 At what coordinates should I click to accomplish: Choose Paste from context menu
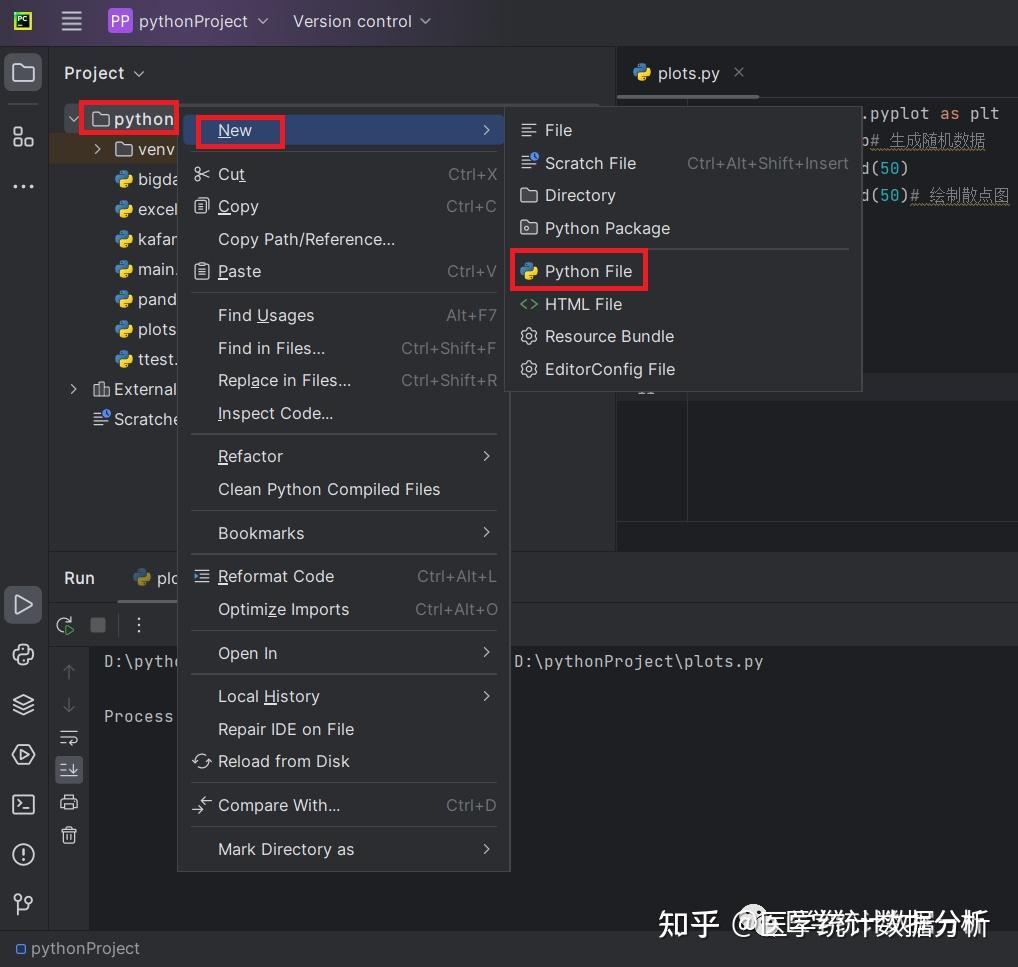coord(344,271)
